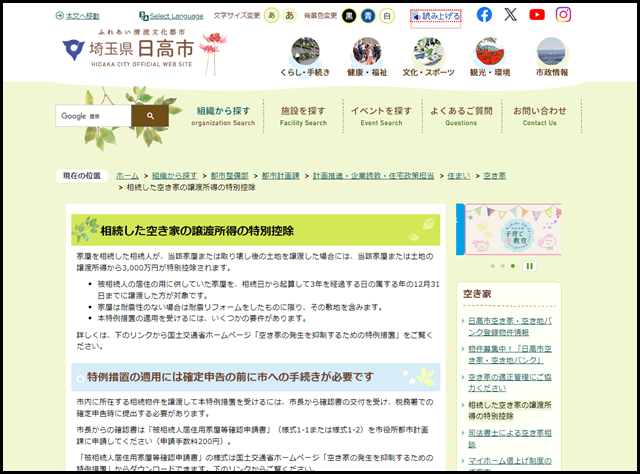Open お問い合わせ contact page

coord(540,116)
